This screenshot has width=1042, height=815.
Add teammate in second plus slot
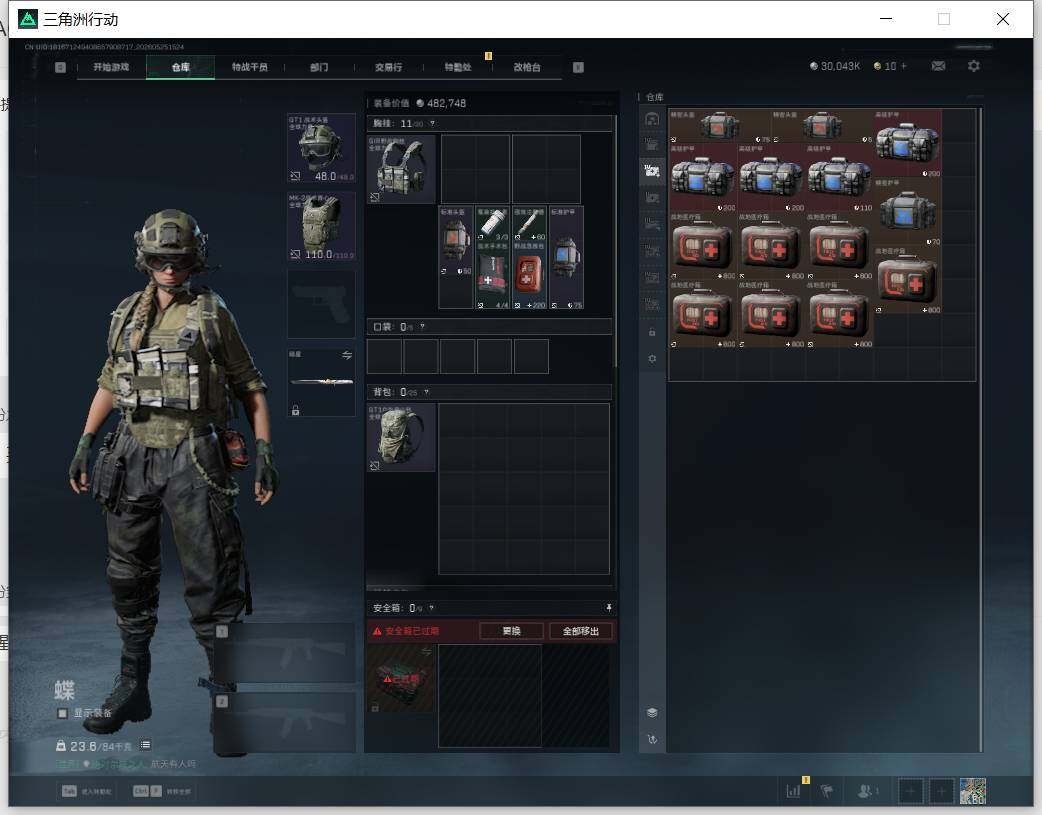coord(941,791)
